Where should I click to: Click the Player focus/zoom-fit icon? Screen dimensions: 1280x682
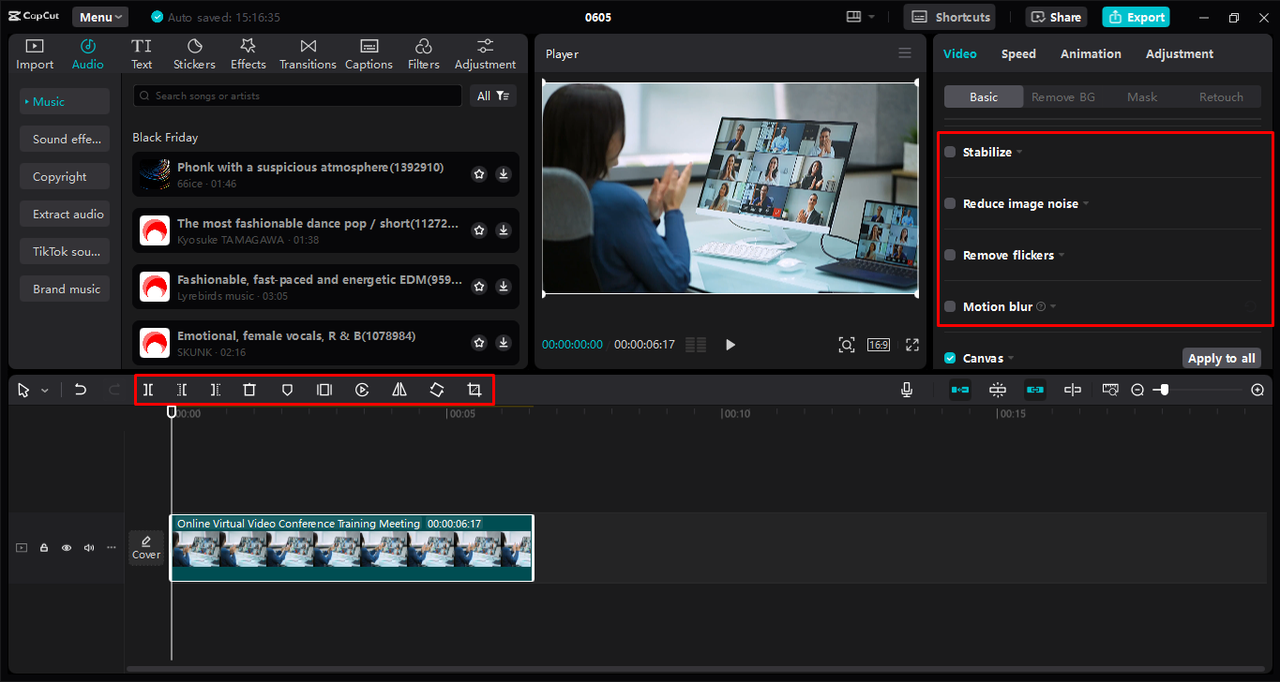pos(846,345)
